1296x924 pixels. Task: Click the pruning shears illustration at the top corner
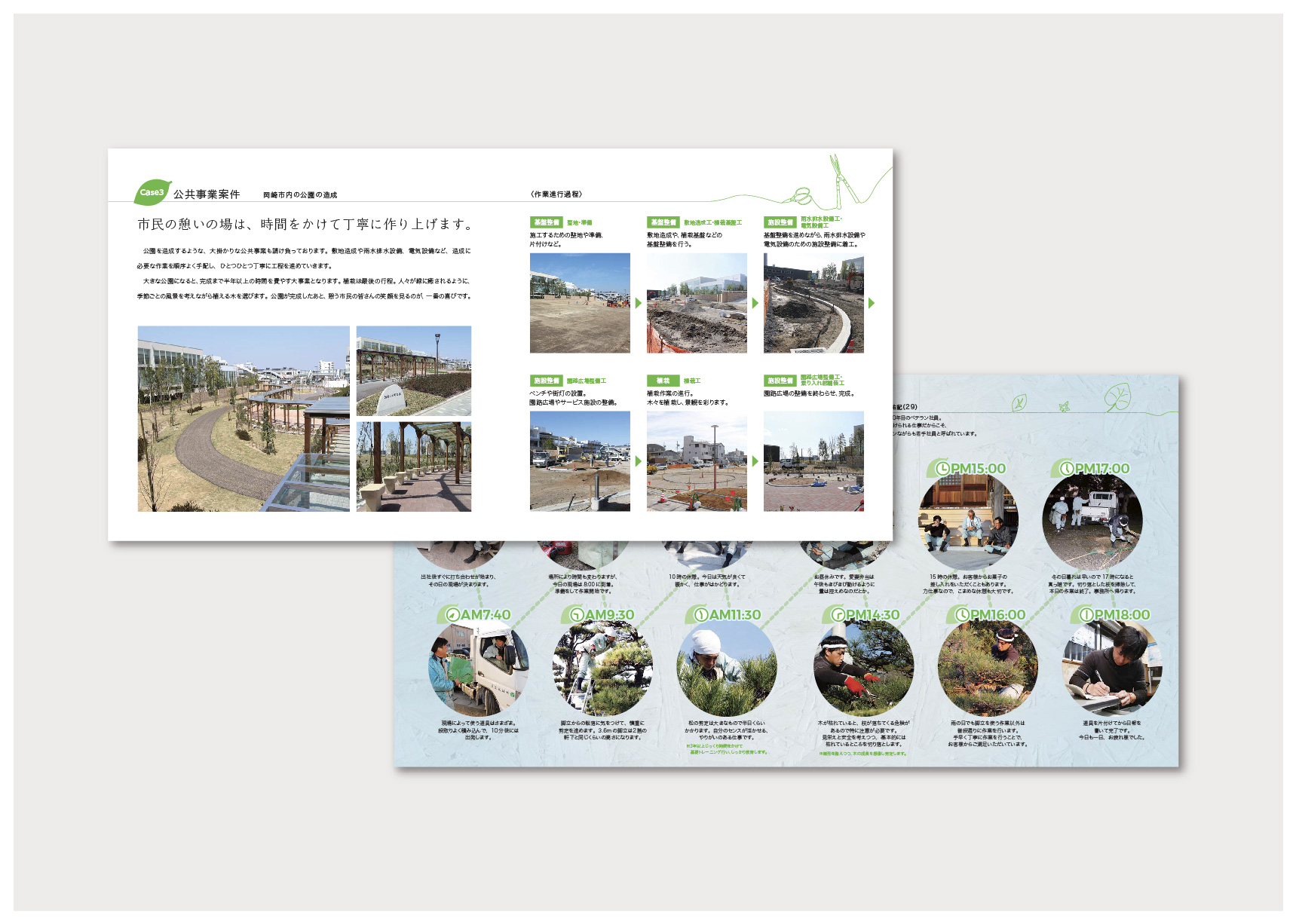[x=844, y=181]
